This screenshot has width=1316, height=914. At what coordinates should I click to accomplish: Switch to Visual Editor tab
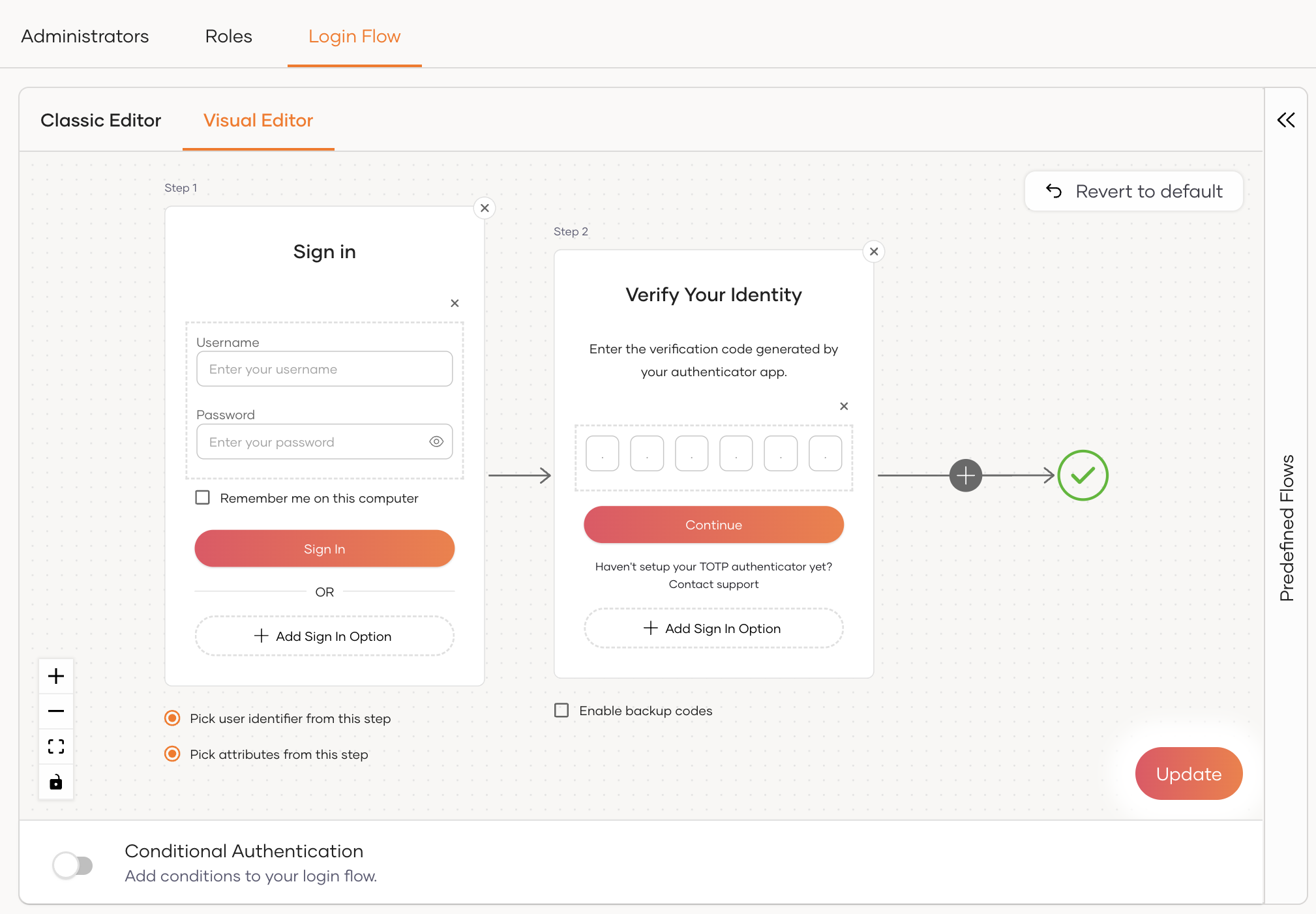tap(258, 120)
